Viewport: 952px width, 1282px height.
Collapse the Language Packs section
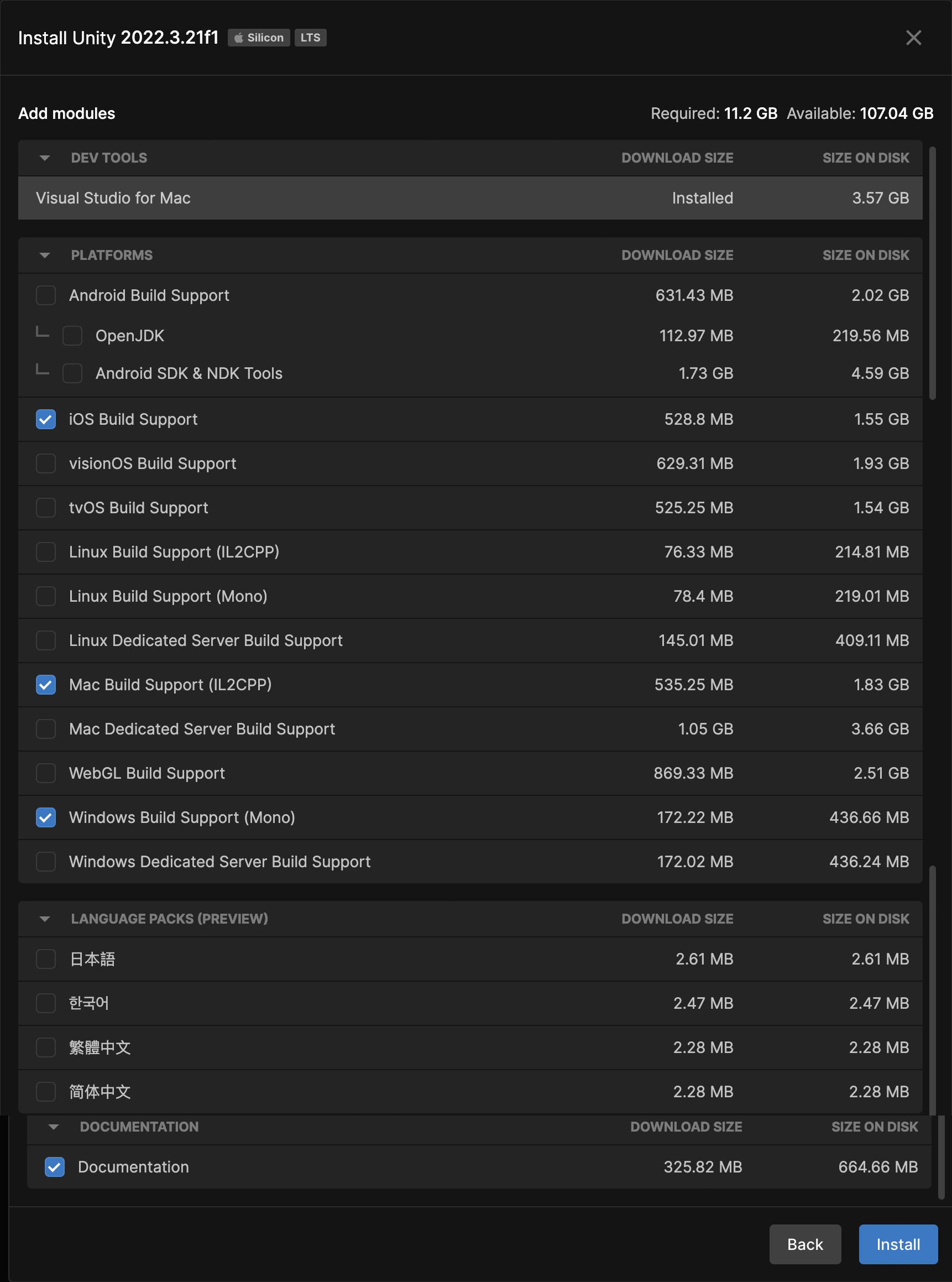pos(45,919)
